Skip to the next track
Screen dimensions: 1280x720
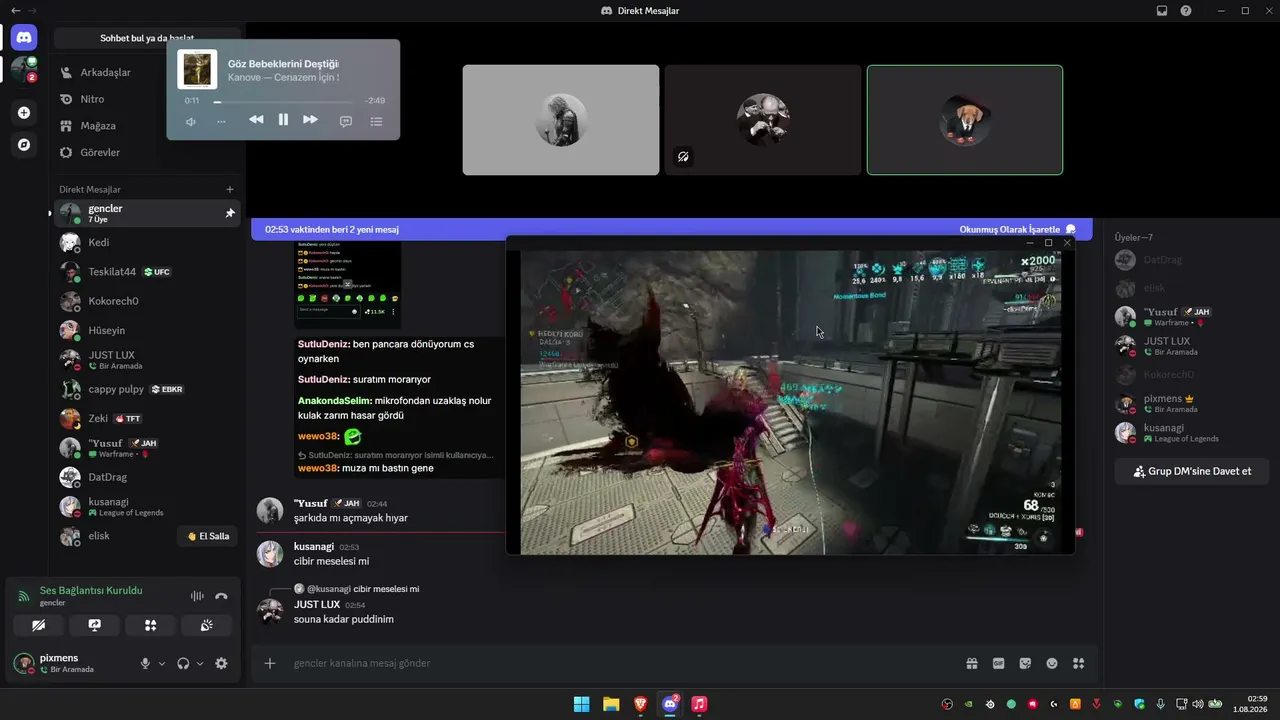coord(310,120)
